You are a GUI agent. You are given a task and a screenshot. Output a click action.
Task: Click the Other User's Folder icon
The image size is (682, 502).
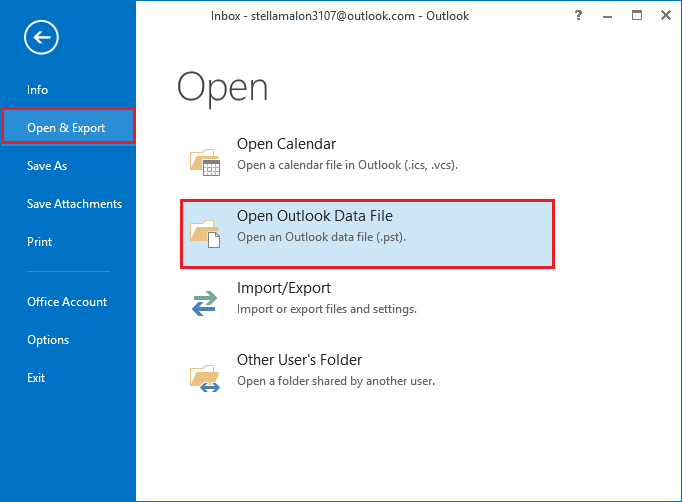click(205, 378)
